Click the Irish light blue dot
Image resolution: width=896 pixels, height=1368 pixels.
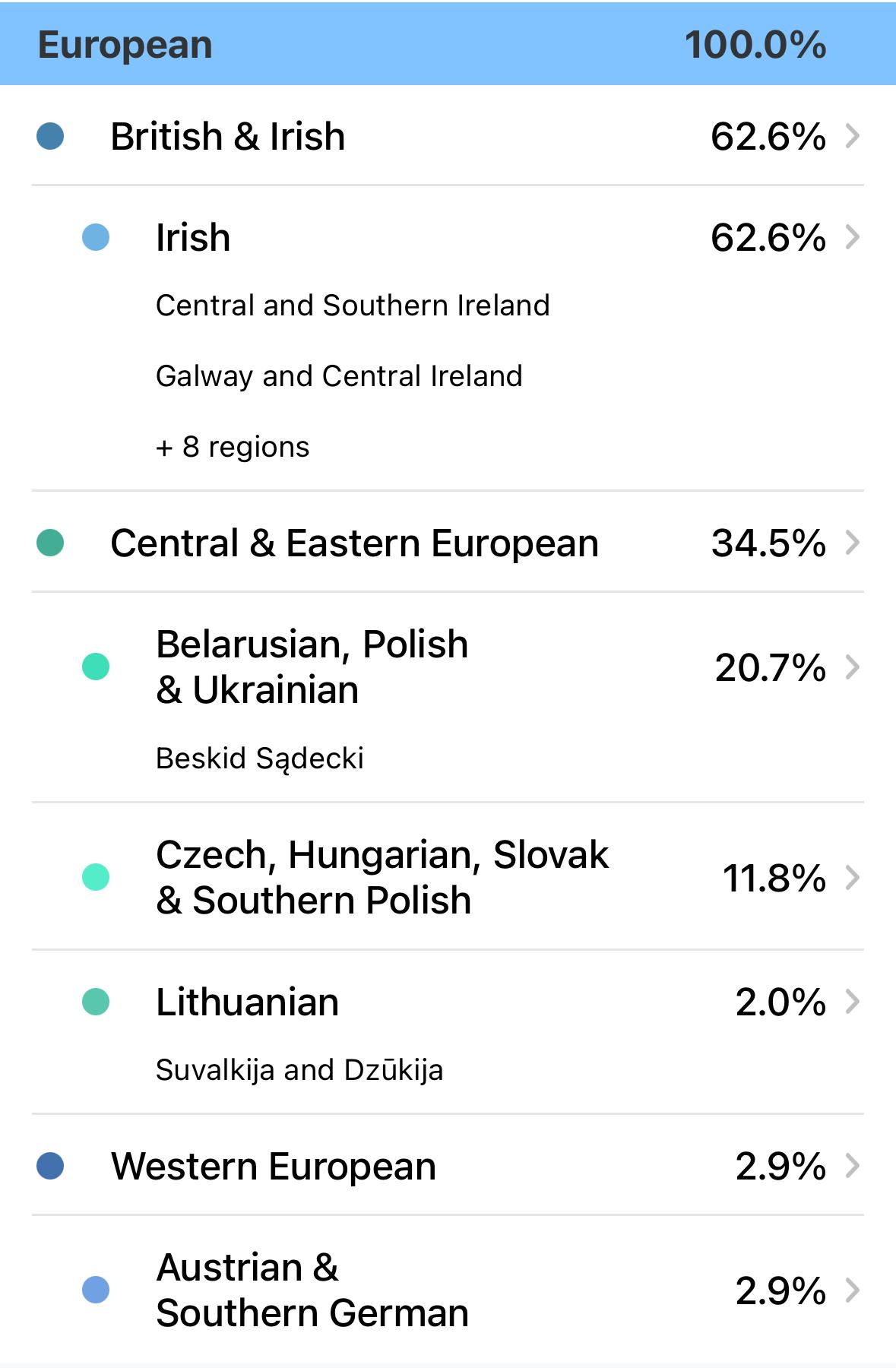pyautogui.click(x=96, y=238)
